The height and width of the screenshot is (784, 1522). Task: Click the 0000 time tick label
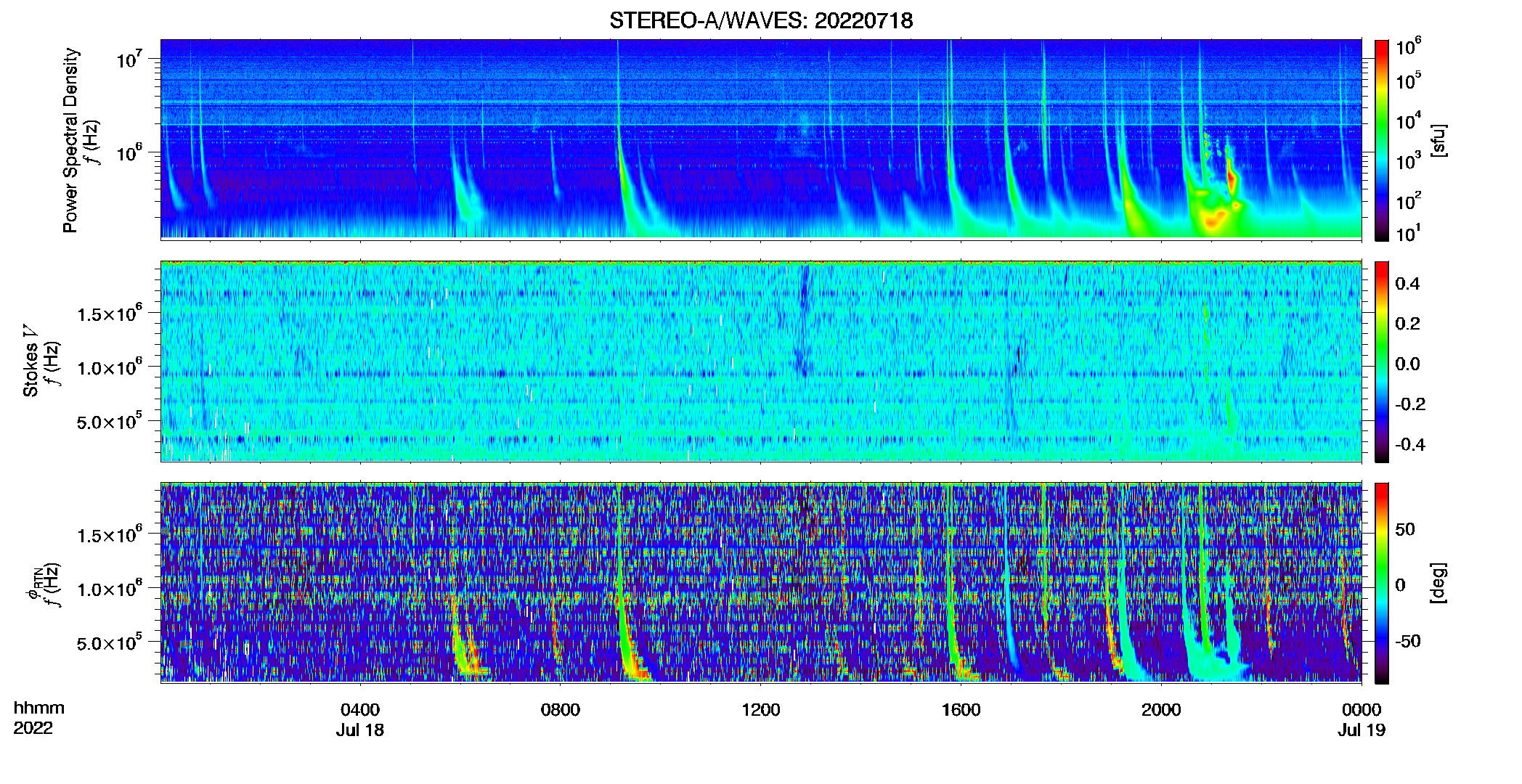click(x=1362, y=710)
